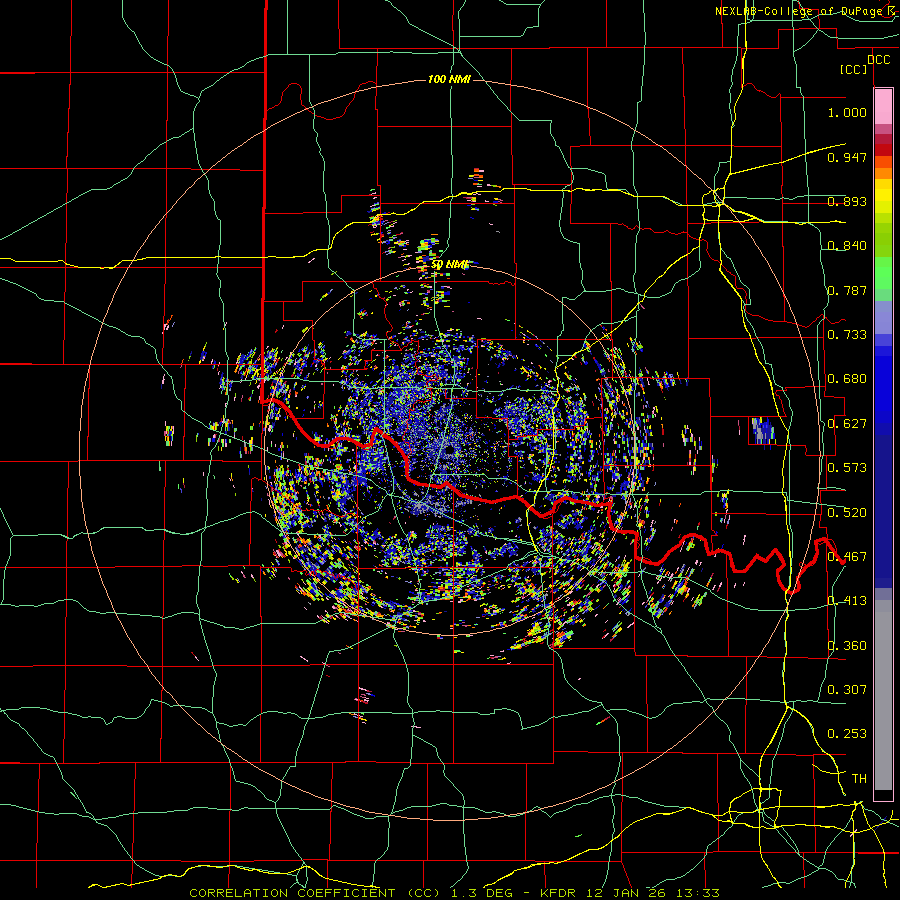Click the 13:33 timestamp in caption
The width and height of the screenshot is (900, 900).
696,893
